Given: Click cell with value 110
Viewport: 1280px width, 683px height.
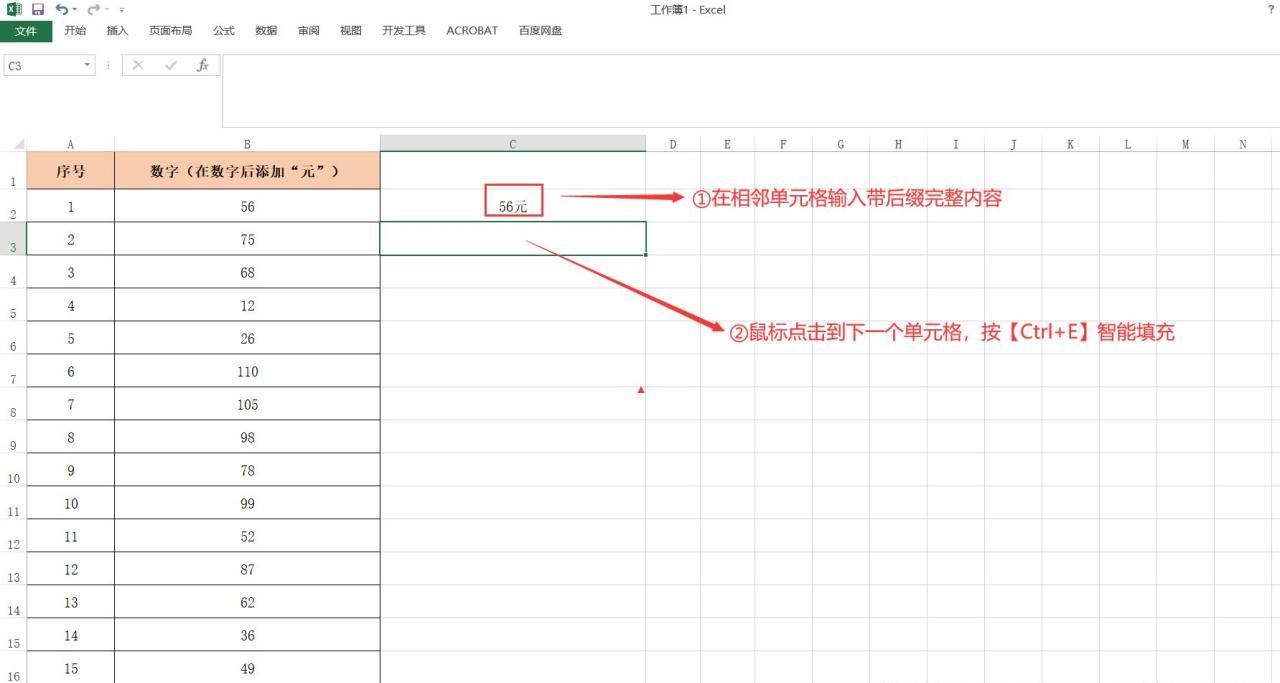Looking at the screenshot, I should click(x=247, y=371).
